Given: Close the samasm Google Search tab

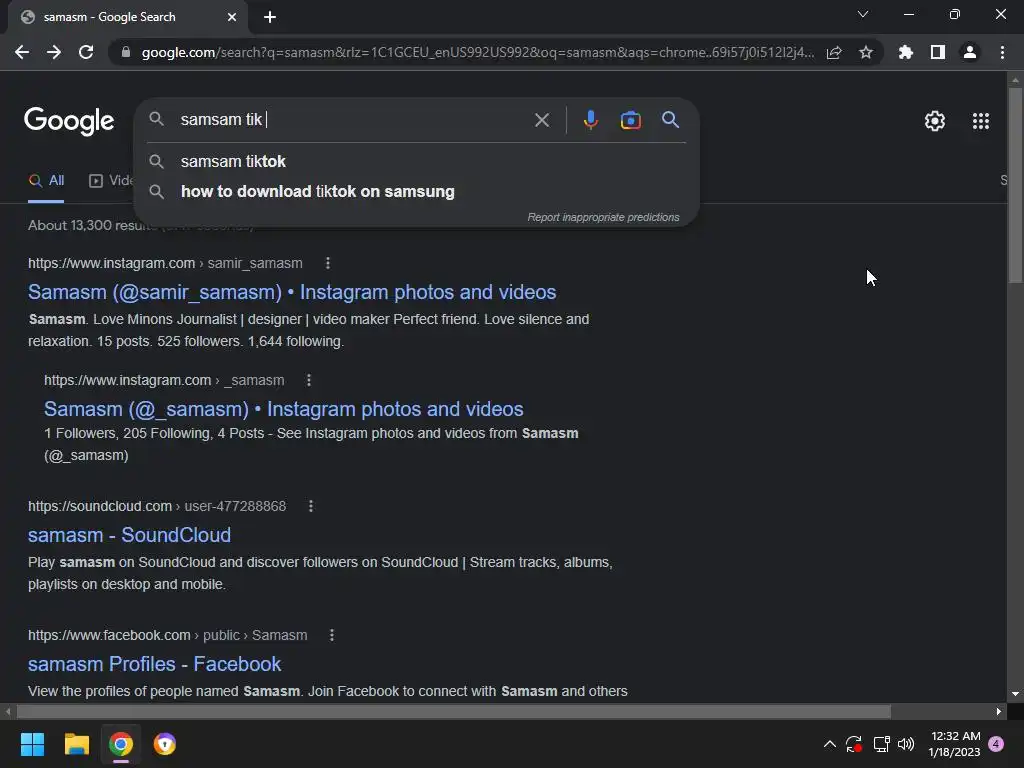Looking at the screenshot, I should 232,17.
